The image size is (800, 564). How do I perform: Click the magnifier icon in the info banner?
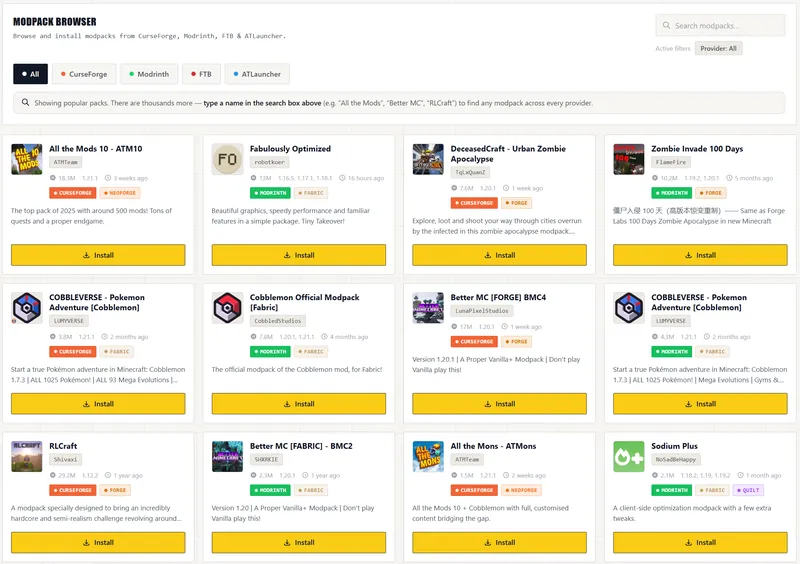point(25,103)
